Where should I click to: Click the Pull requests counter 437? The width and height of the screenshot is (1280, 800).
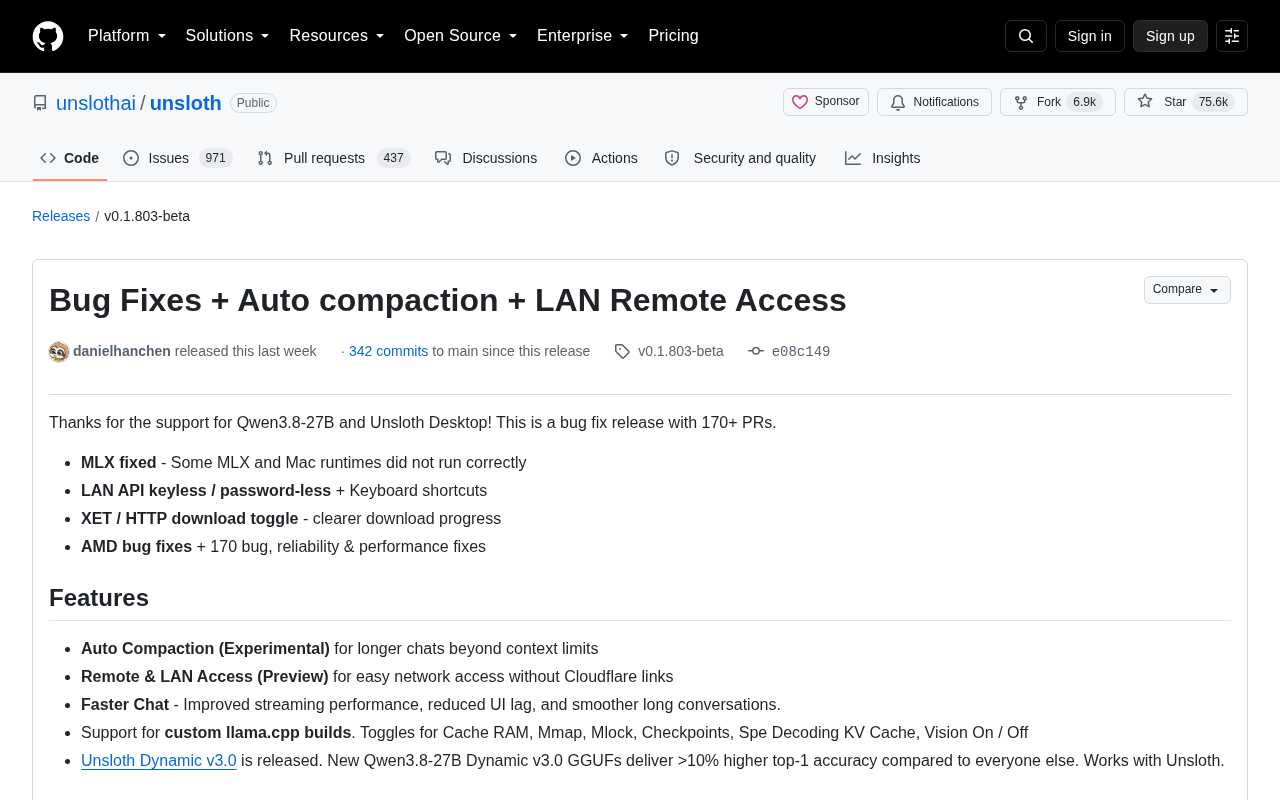tap(394, 158)
